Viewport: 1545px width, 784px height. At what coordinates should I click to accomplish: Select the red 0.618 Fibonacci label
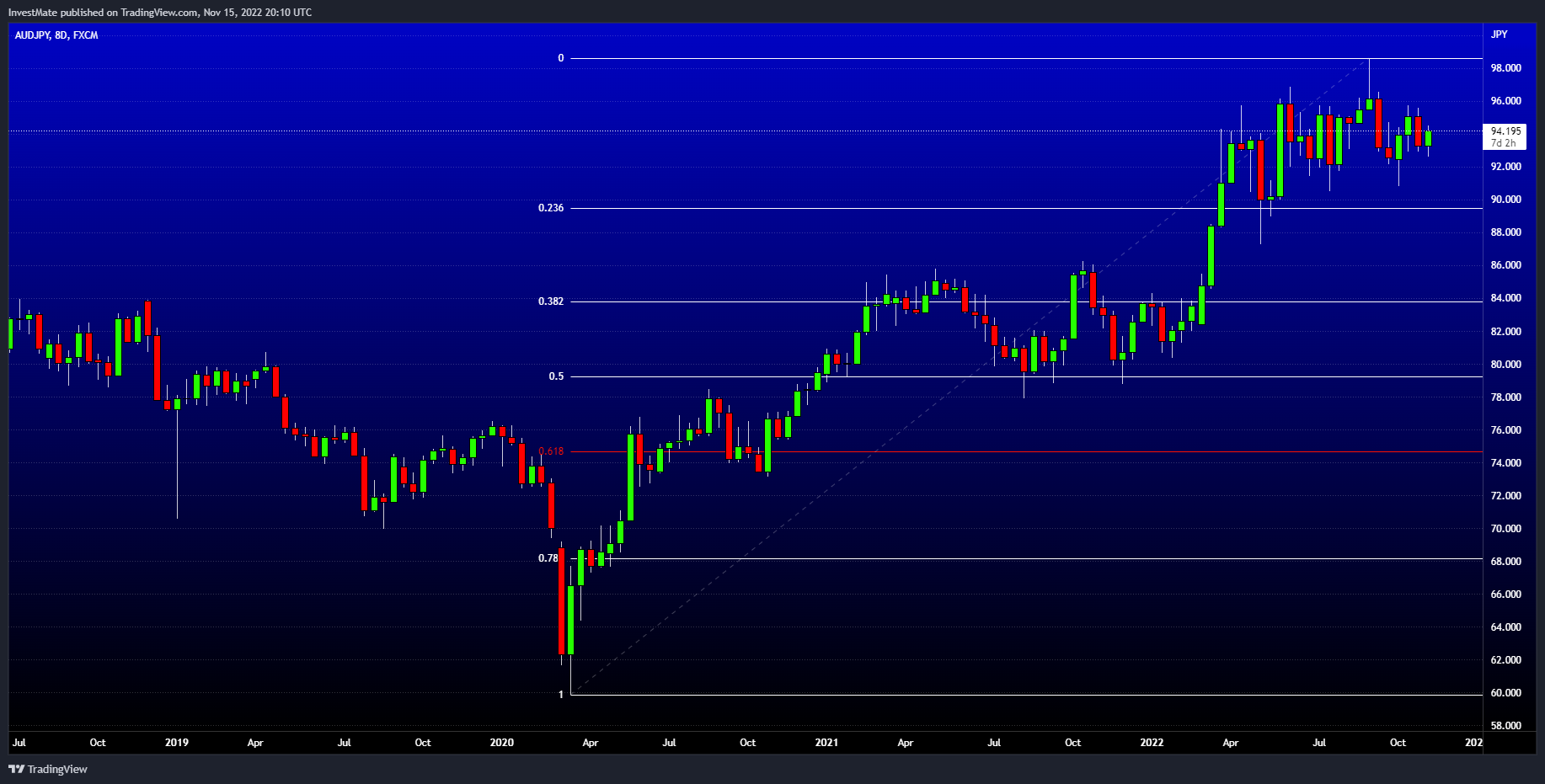click(551, 451)
